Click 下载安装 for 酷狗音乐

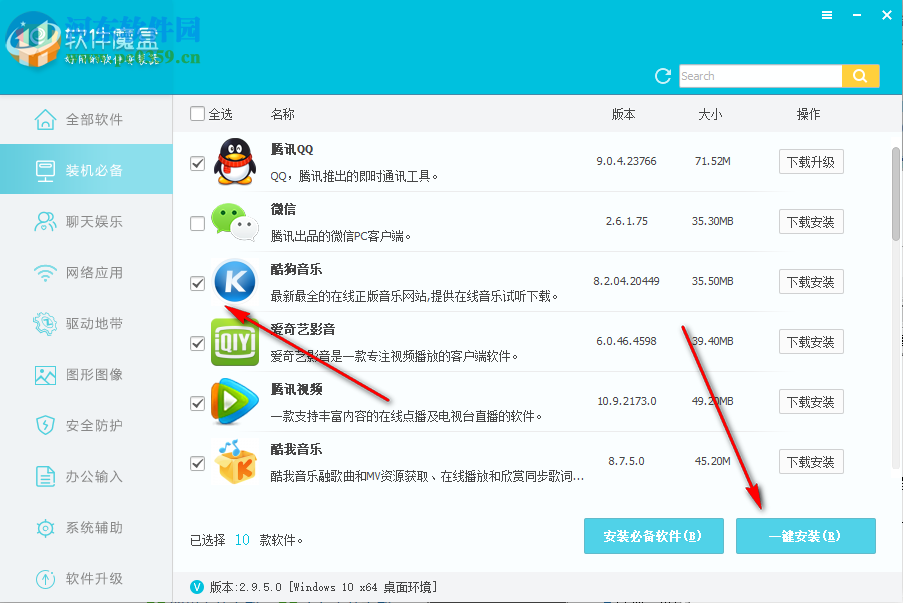coord(811,282)
